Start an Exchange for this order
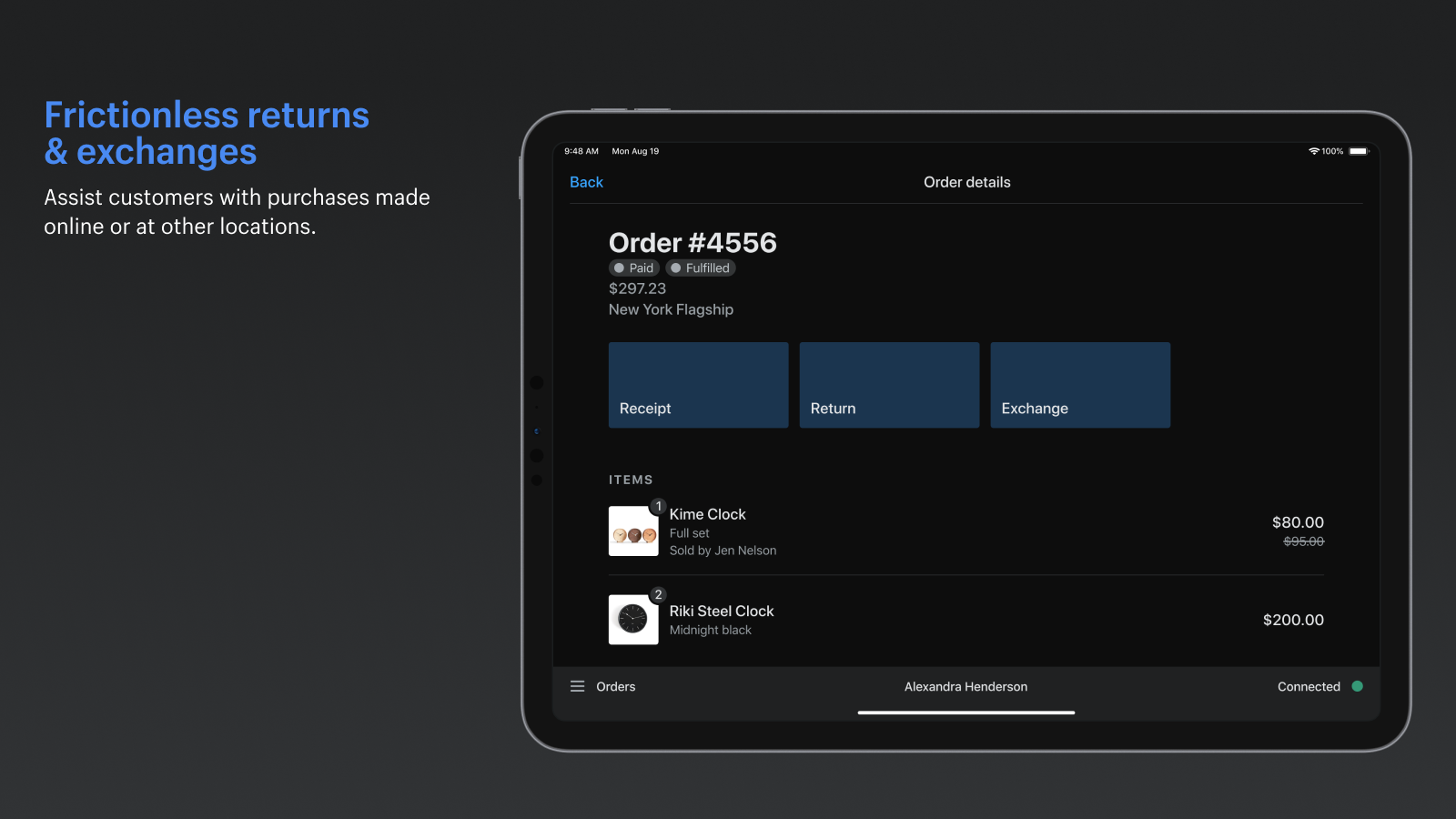Screen dimensions: 1456x819 point(1080,385)
